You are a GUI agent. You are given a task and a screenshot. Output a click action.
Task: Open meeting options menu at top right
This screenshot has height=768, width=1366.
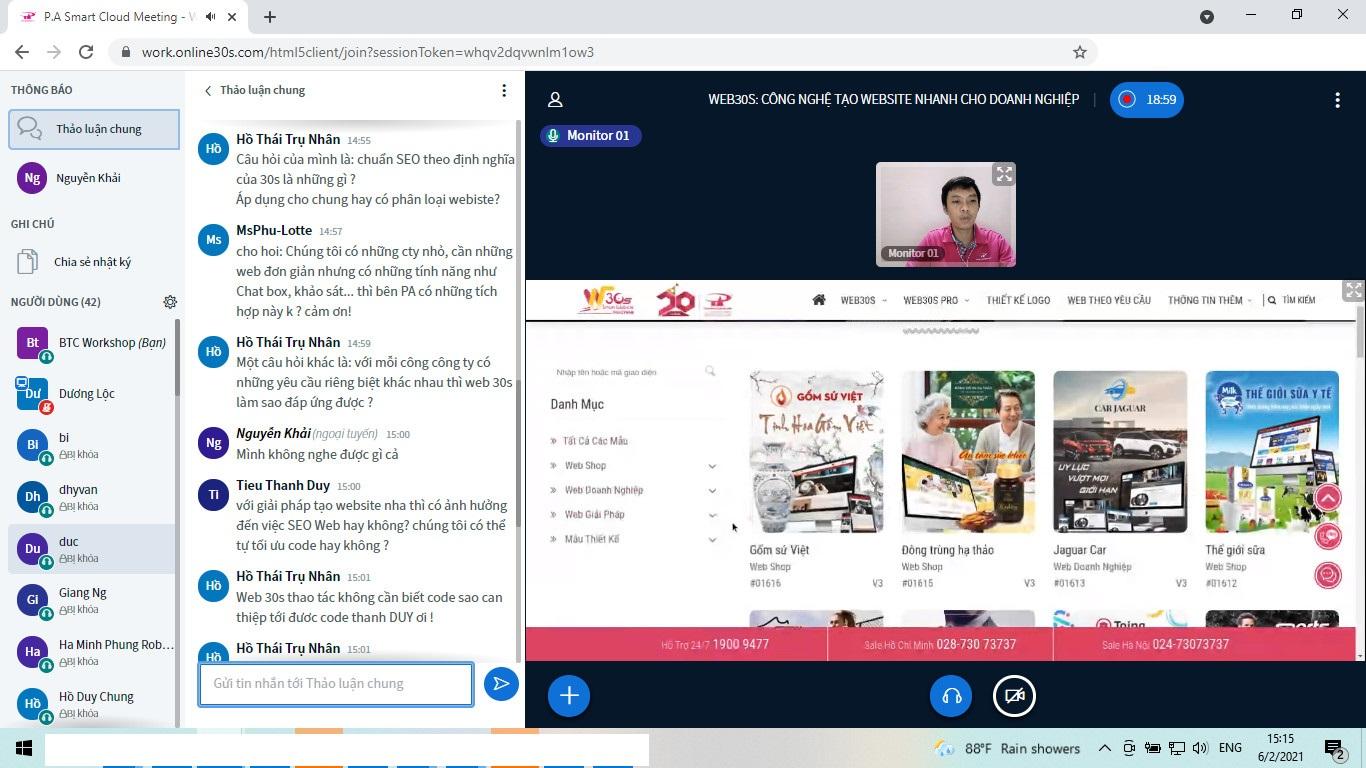click(1337, 100)
